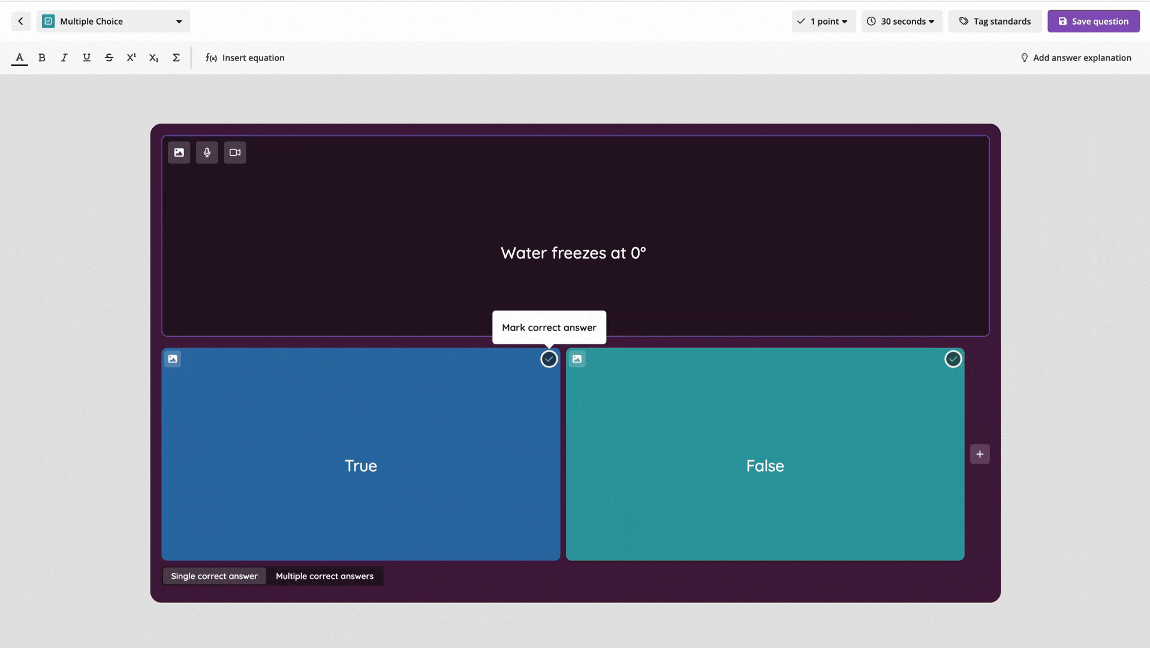Screen dimensions: 1150x648
Task: Open the Multiple Choice question type dropdown
Action: coord(113,21)
